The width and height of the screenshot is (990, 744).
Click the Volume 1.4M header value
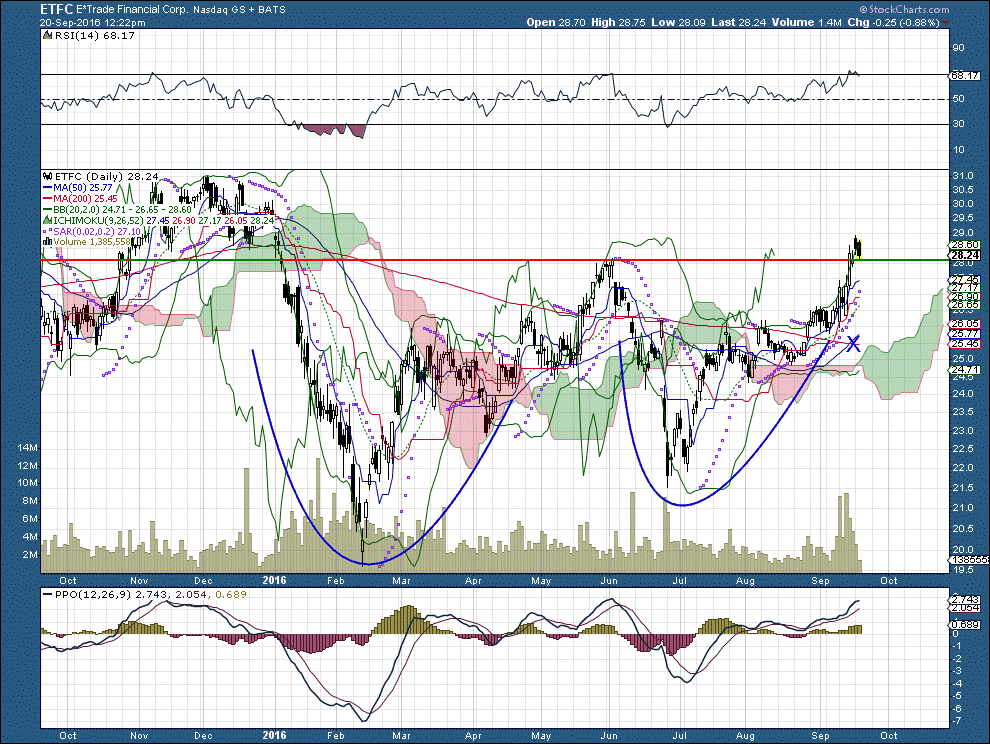coord(806,22)
